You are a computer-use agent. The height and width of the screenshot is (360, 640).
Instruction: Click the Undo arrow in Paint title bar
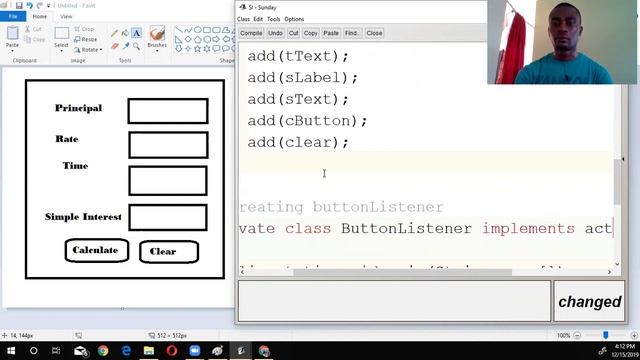click(x=29, y=6)
